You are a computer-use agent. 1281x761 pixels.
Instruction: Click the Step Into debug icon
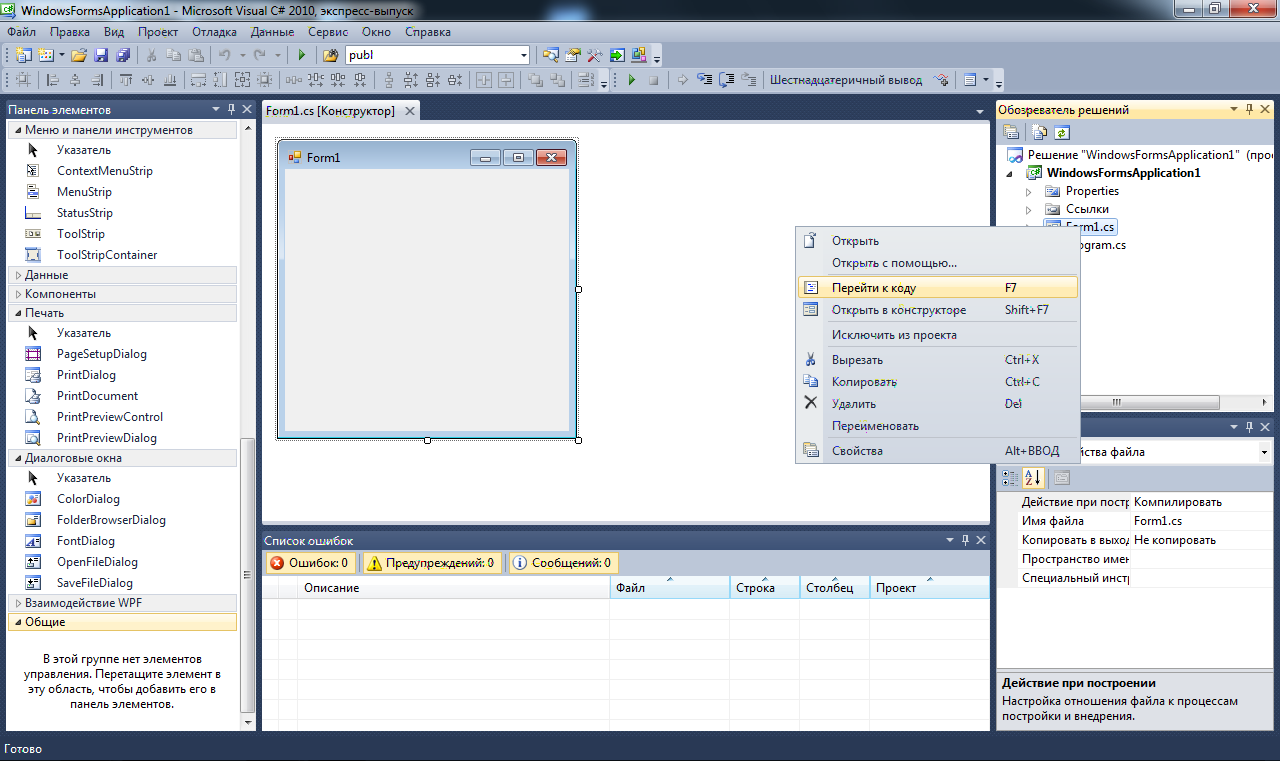point(705,80)
